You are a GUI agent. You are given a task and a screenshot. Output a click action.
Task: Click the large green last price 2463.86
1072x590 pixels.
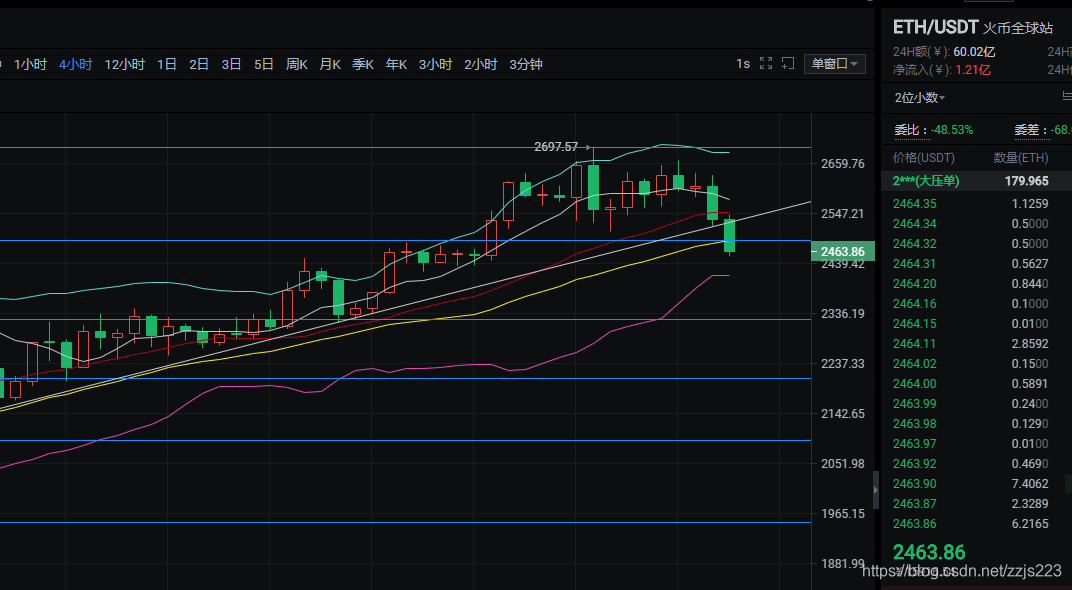pos(929,552)
